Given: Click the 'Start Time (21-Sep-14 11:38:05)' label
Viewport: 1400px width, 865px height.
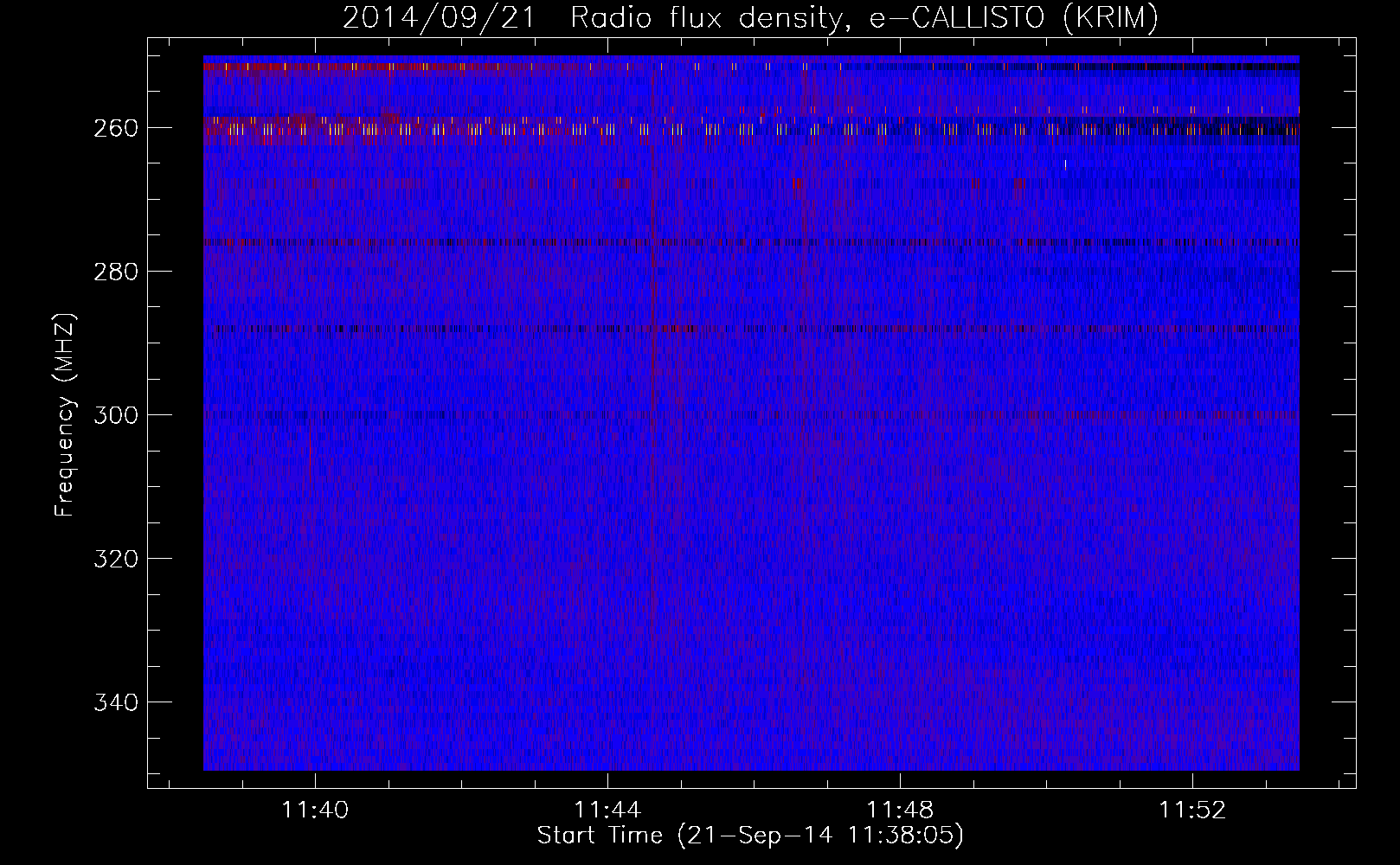Looking at the screenshot, I should (750, 836).
